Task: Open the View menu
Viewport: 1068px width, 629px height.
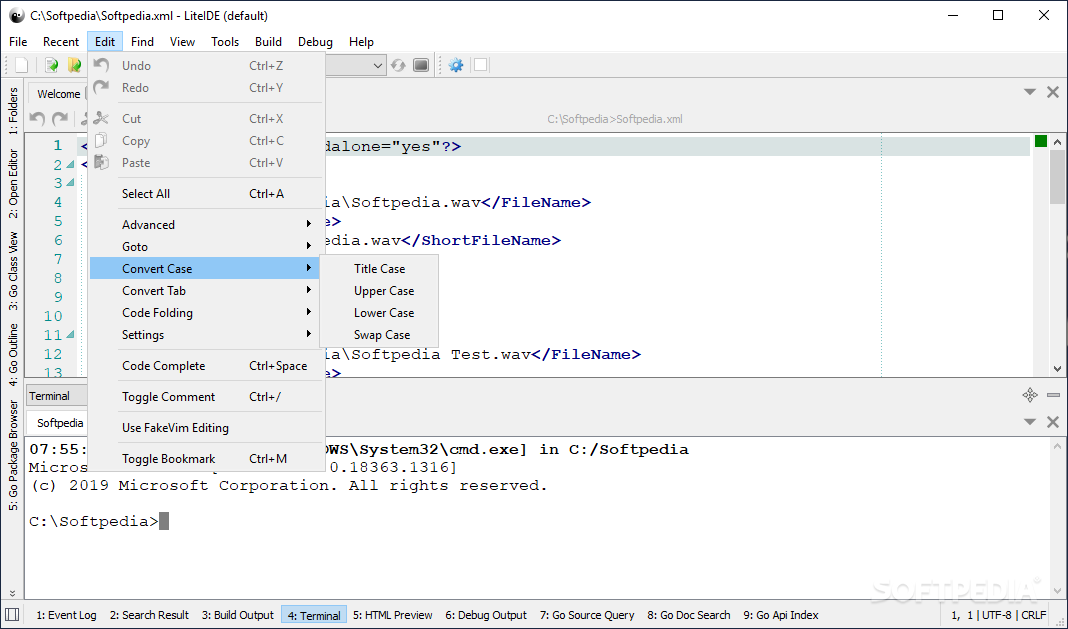Action: [x=182, y=42]
